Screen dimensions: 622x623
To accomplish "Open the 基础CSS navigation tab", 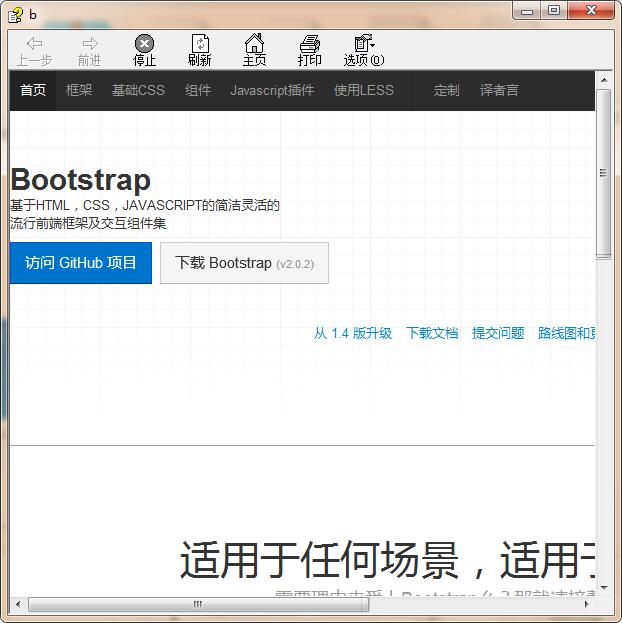I will click(x=138, y=90).
